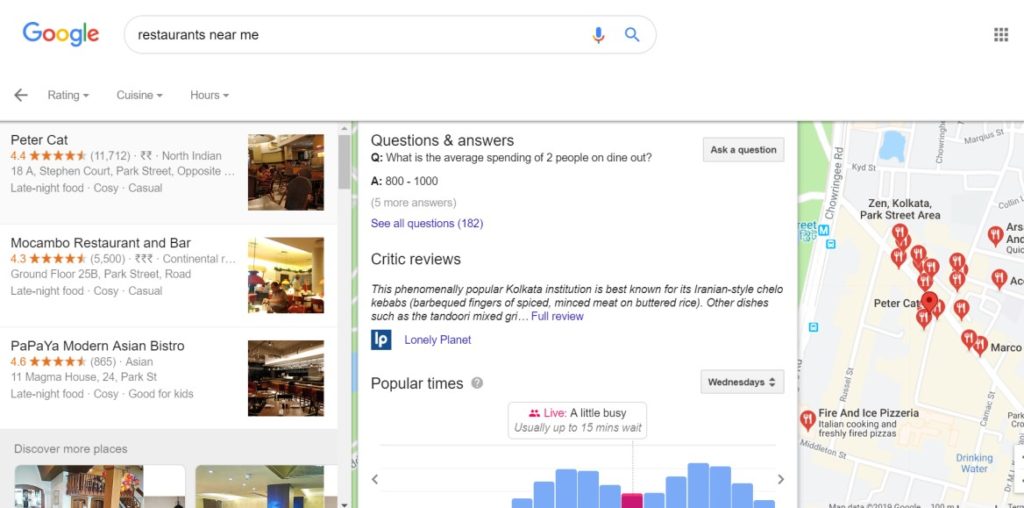Click the blue search magnifier icon

click(632, 35)
